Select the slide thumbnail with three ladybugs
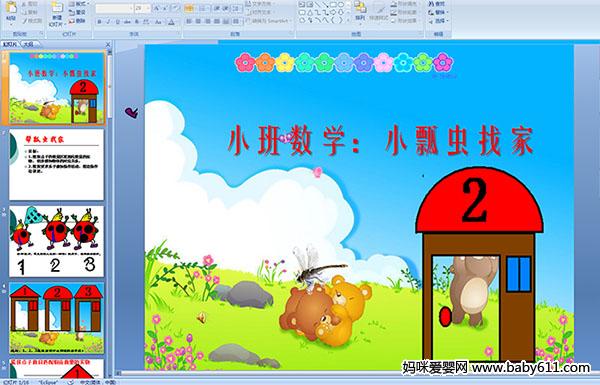This screenshot has width=600, height=385. click(x=56, y=241)
